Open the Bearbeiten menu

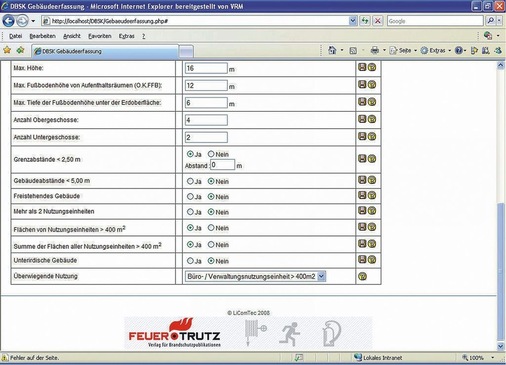coord(42,36)
